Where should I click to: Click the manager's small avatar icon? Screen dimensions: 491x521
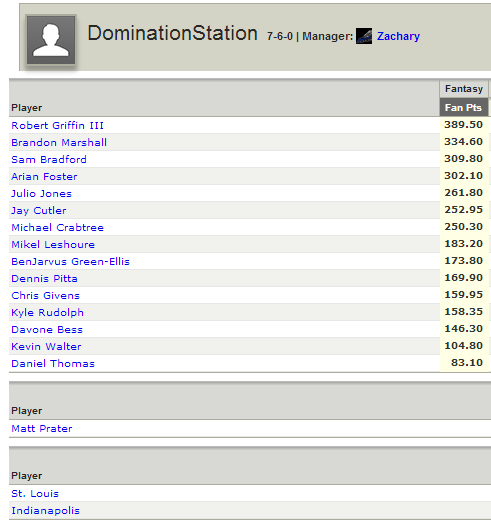coord(364,36)
